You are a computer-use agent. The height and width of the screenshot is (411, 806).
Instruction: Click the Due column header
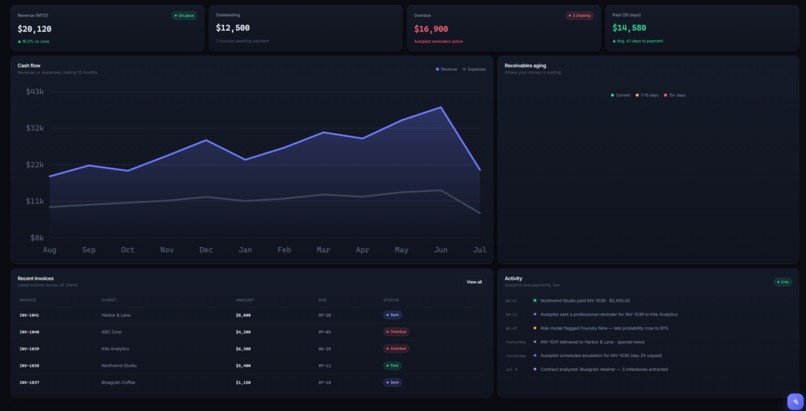pos(323,300)
